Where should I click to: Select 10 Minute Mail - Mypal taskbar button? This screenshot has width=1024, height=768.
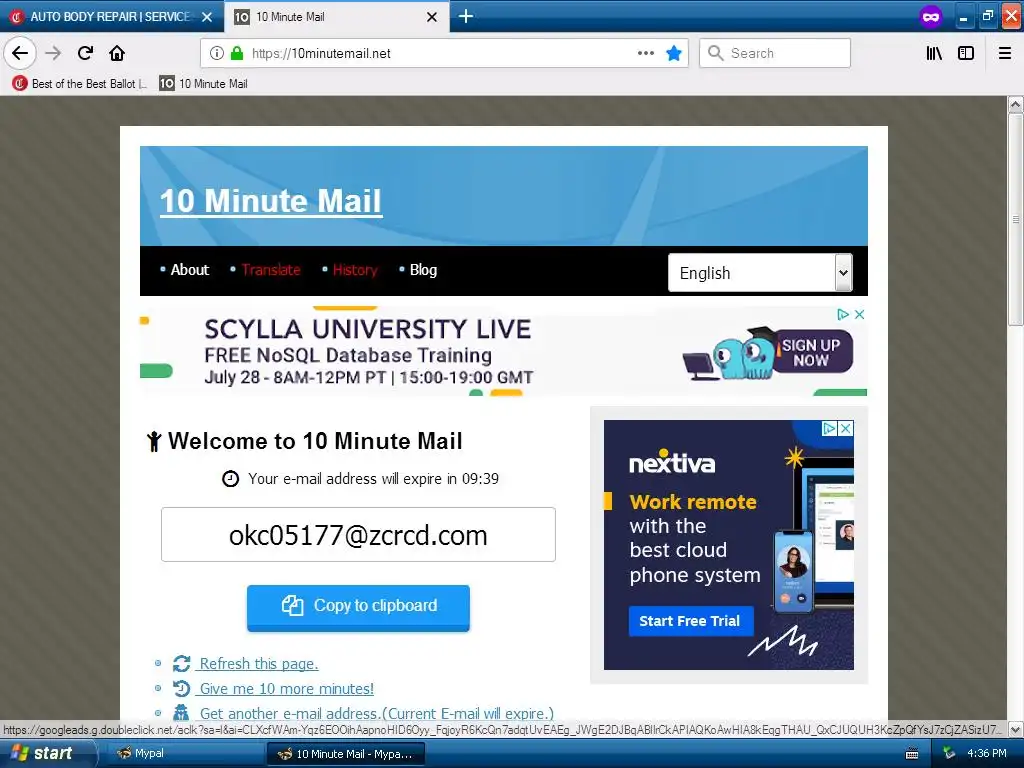pyautogui.click(x=346, y=754)
